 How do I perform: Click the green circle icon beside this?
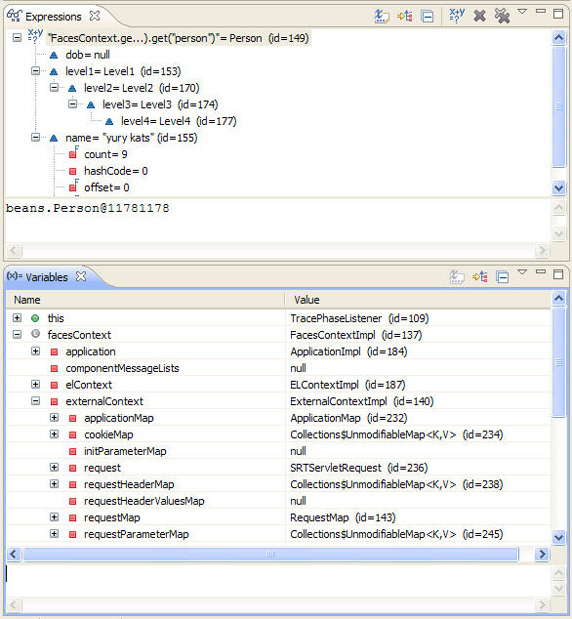pyautogui.click(x=35, y=318)
